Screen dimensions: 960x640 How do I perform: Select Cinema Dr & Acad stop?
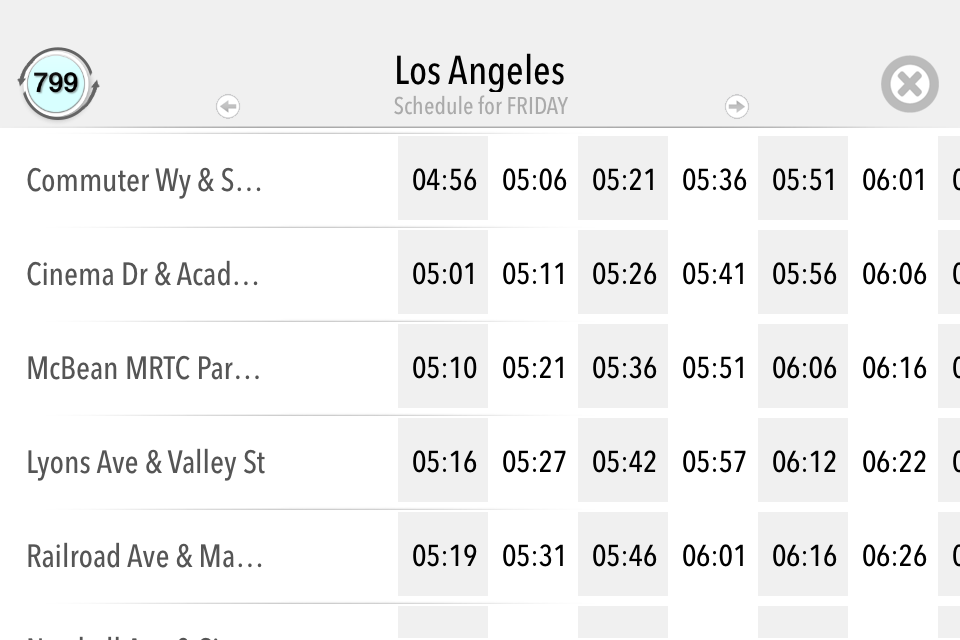[143, 274]
